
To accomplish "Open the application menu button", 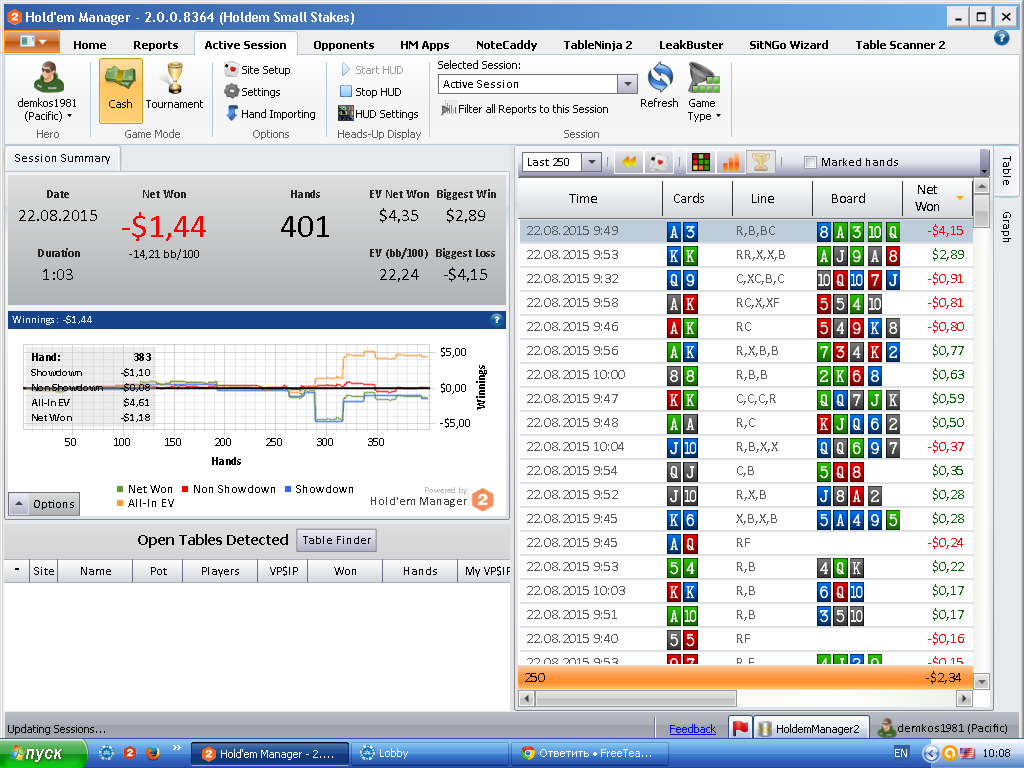I will [32, 42].
